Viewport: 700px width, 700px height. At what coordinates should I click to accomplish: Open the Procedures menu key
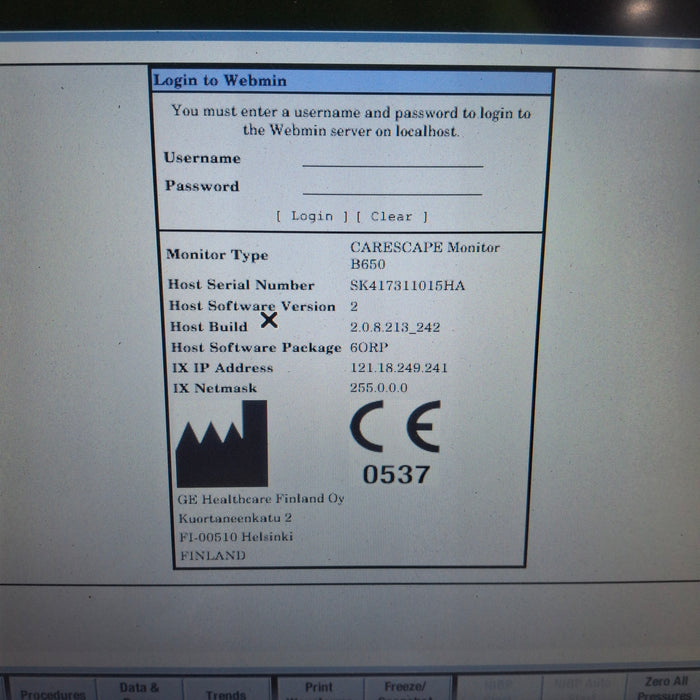(x=53, y=689)
